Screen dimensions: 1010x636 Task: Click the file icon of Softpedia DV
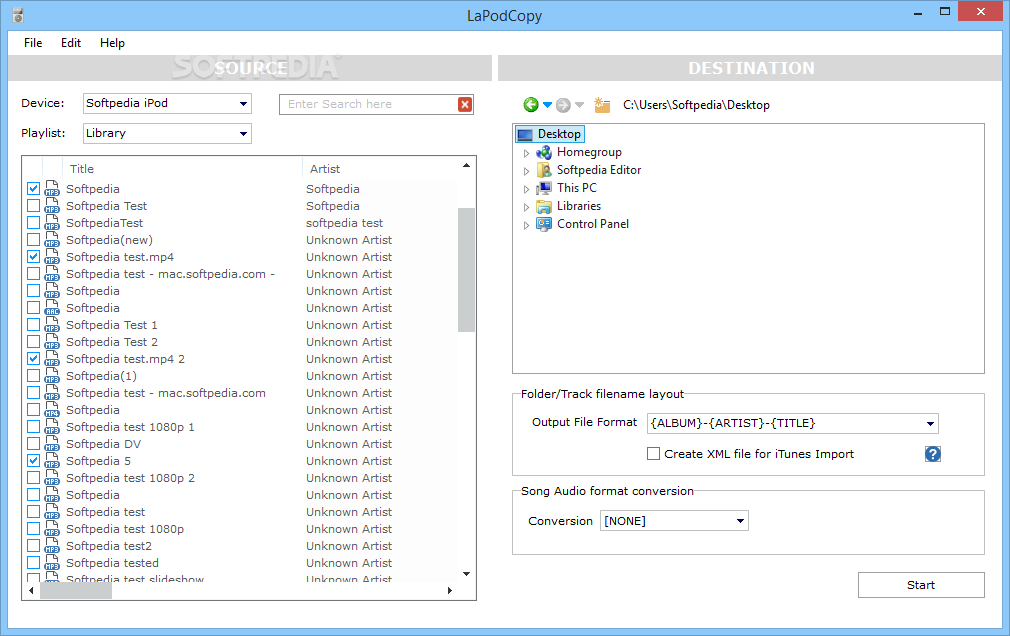52,444
